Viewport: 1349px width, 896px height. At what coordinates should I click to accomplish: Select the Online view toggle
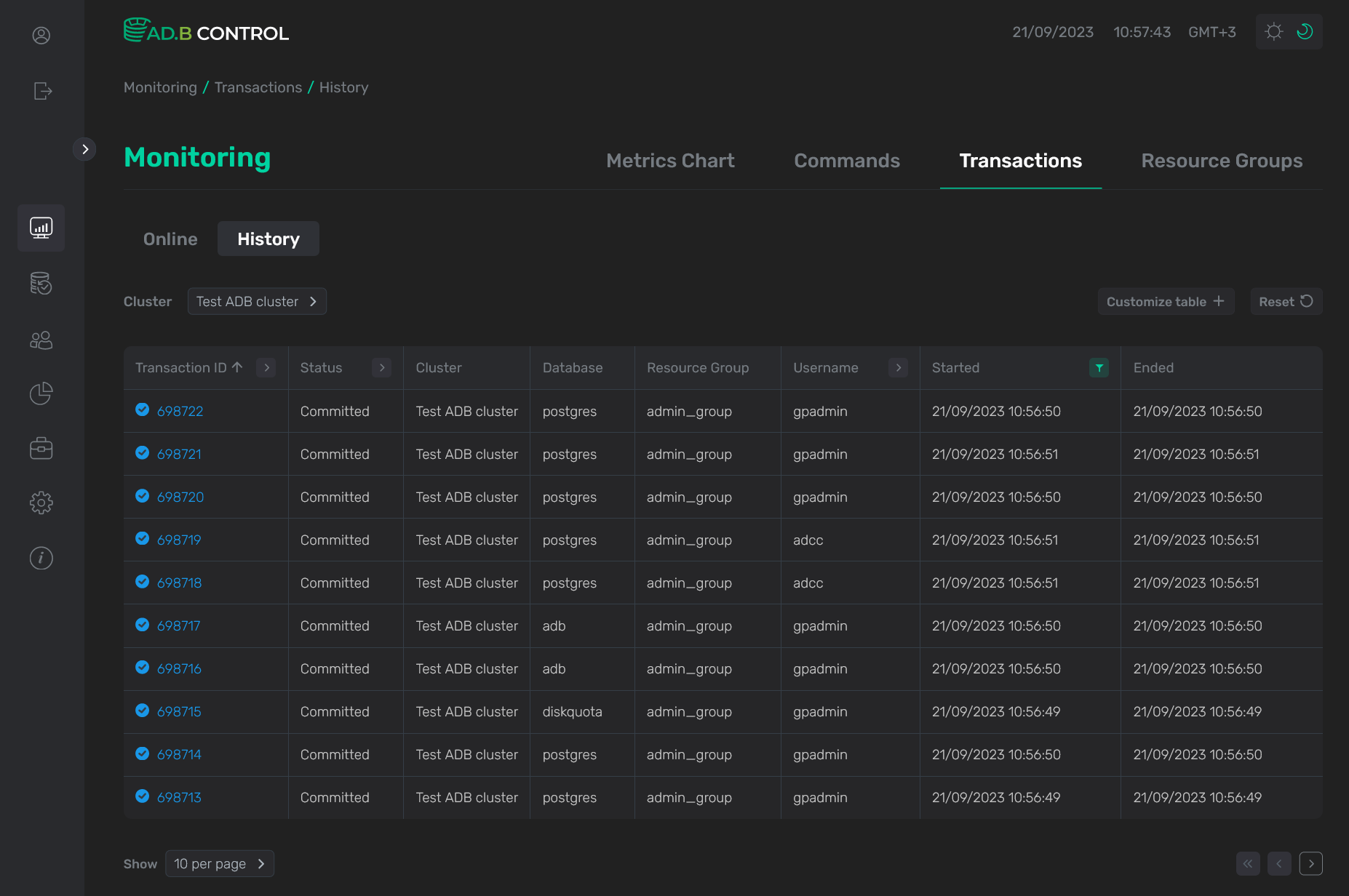(x=170, y=239)
